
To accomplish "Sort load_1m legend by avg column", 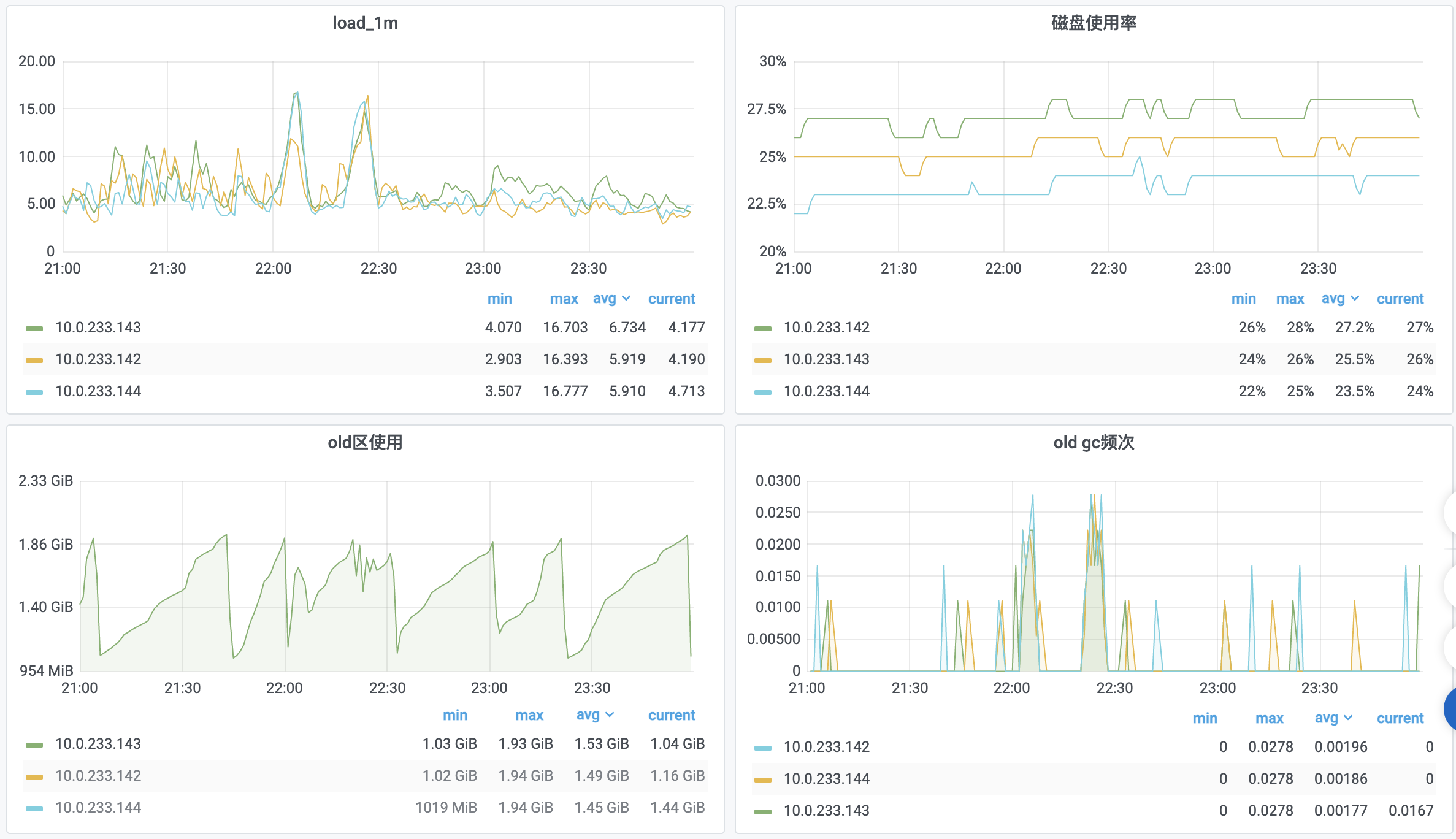I will pos(604,299).
